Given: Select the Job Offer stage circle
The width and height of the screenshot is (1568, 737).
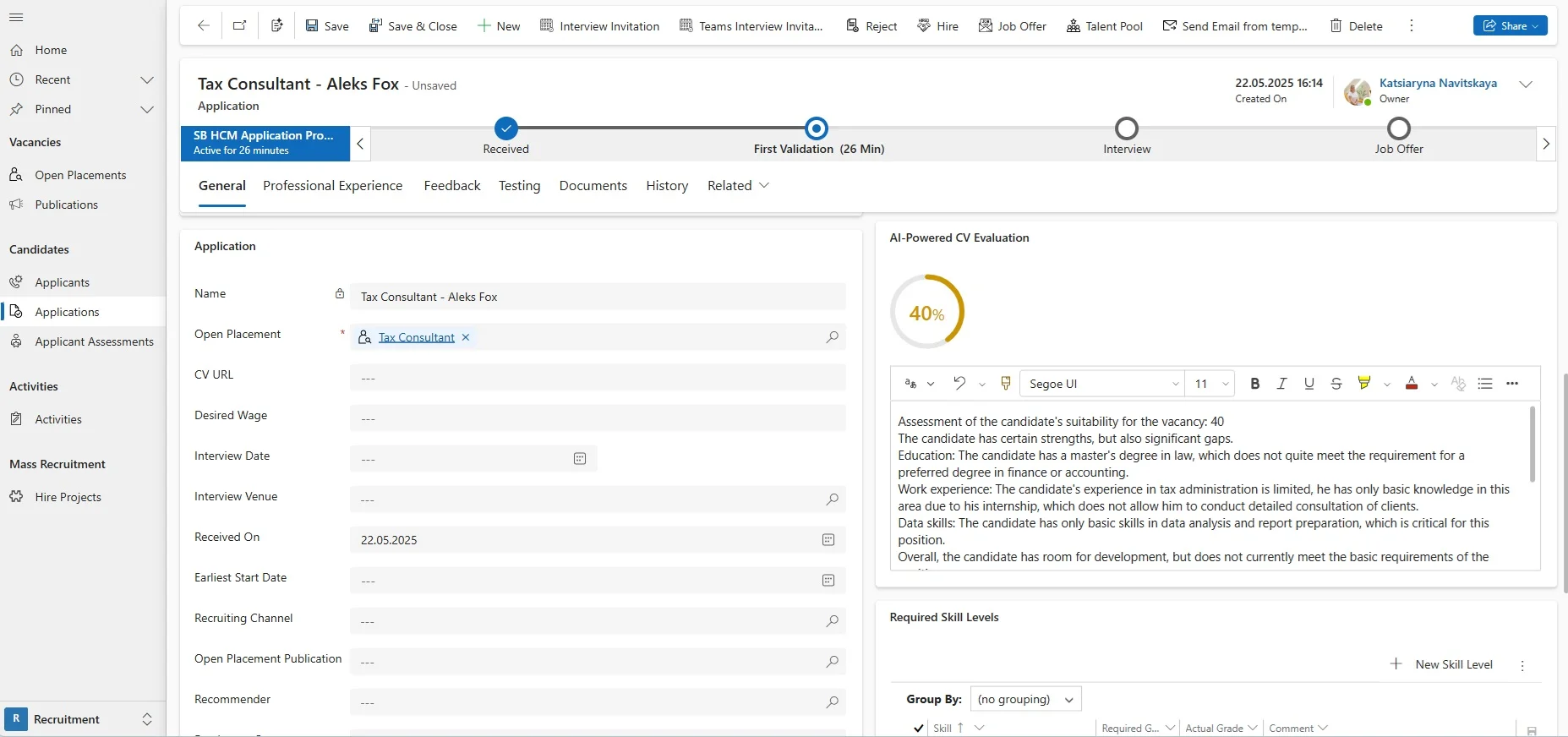Looking at the screenshot, I should (x=1398, y=128).
